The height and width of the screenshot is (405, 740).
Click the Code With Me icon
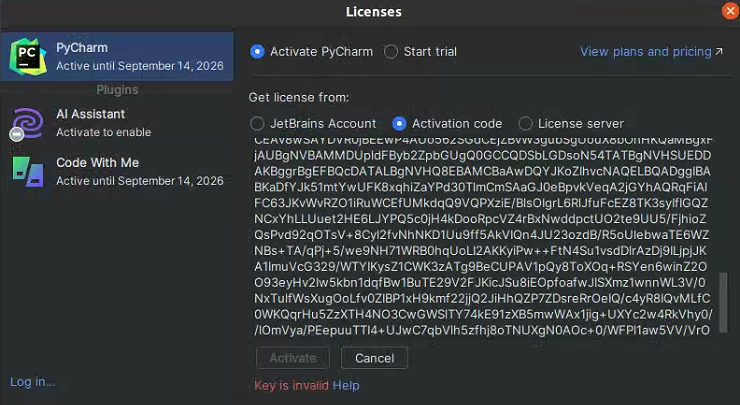[x=27, y=171]
